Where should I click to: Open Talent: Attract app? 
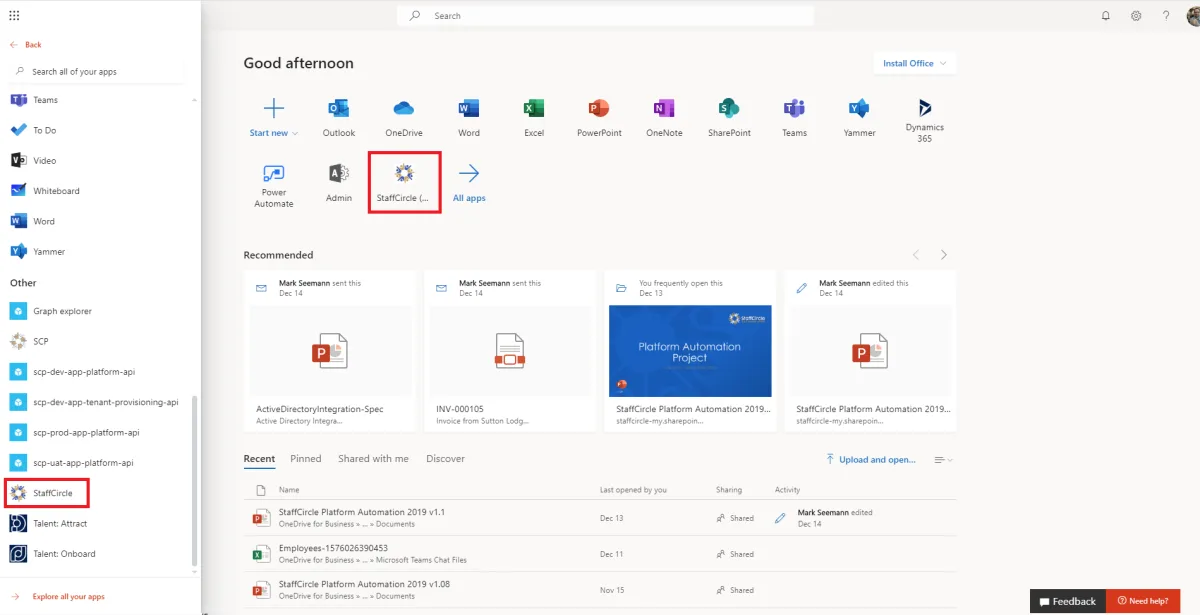point(60,523)
